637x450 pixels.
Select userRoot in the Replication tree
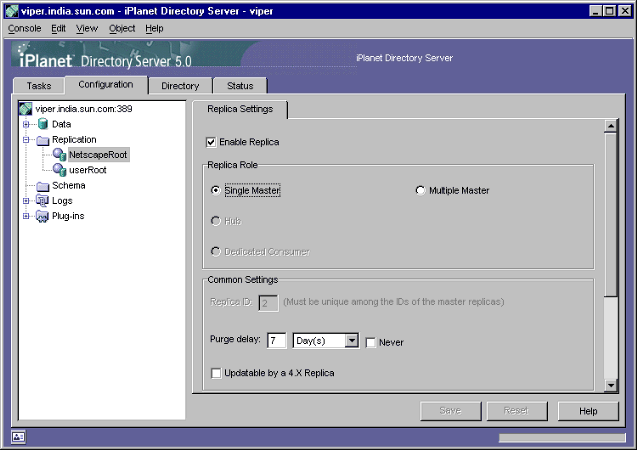click(88, 170)
